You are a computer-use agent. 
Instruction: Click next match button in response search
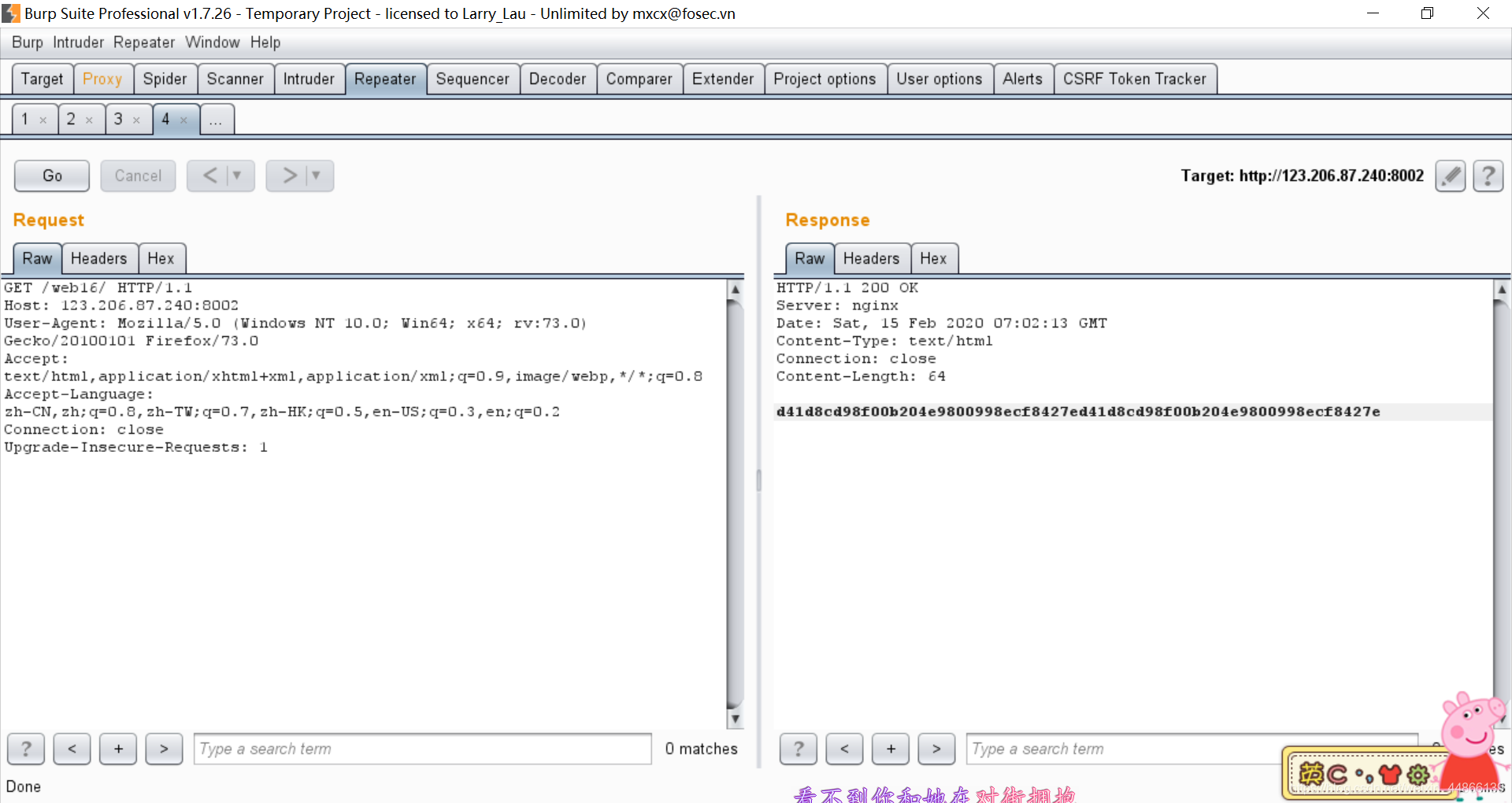936,749
